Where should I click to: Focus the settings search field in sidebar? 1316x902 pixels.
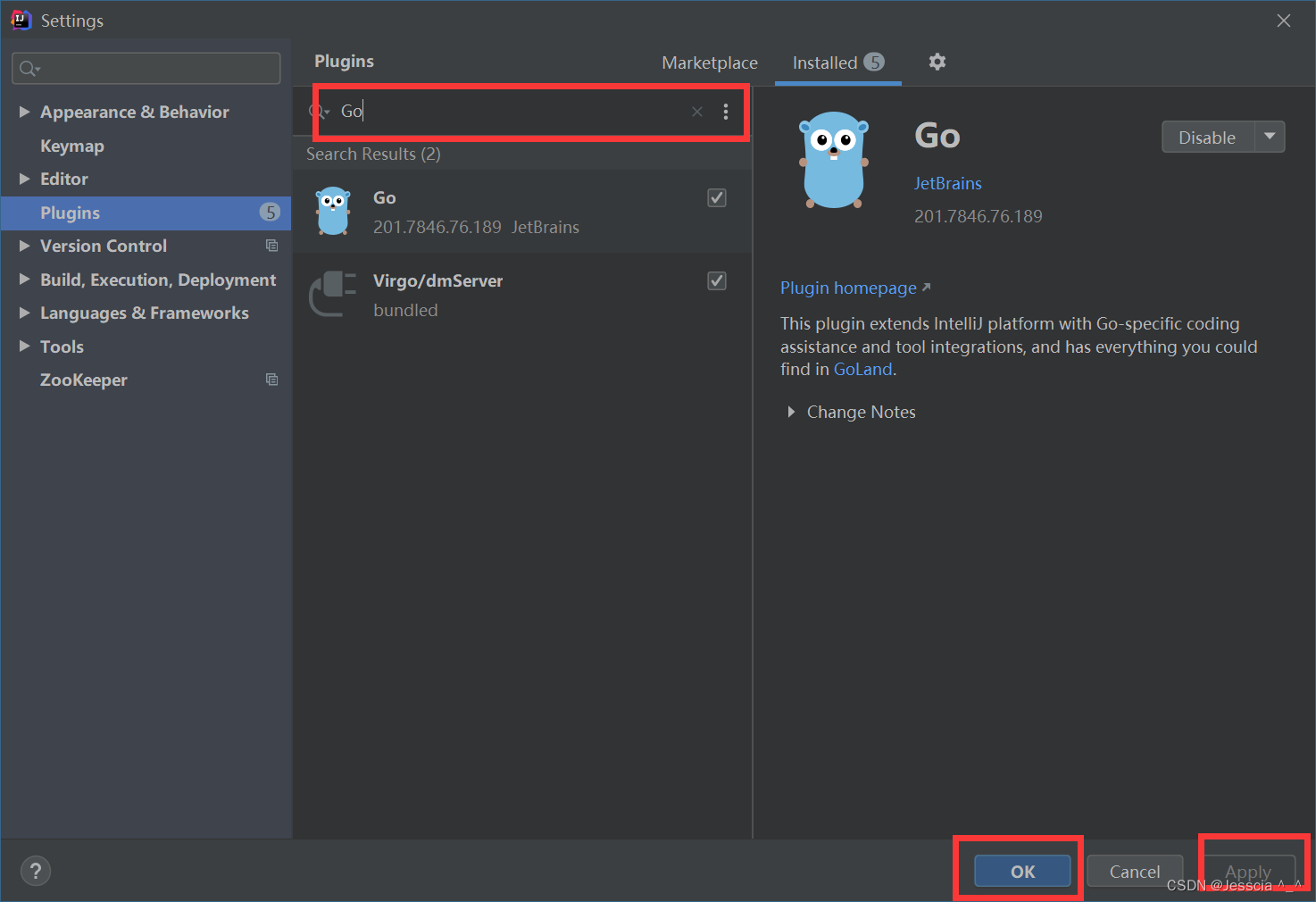(146, 68)
